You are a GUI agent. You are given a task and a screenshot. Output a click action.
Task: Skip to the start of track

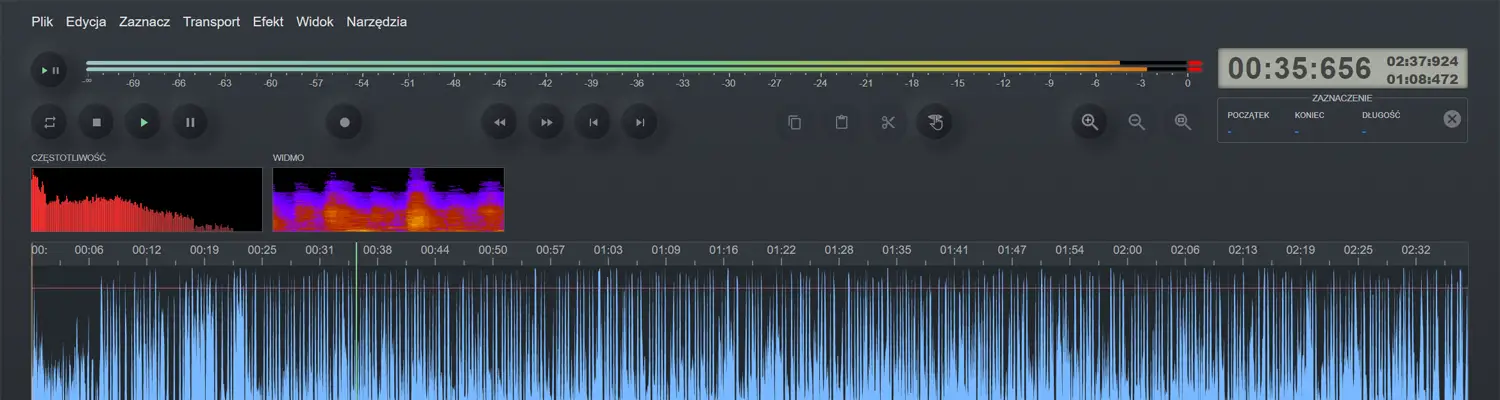(593, 123)
